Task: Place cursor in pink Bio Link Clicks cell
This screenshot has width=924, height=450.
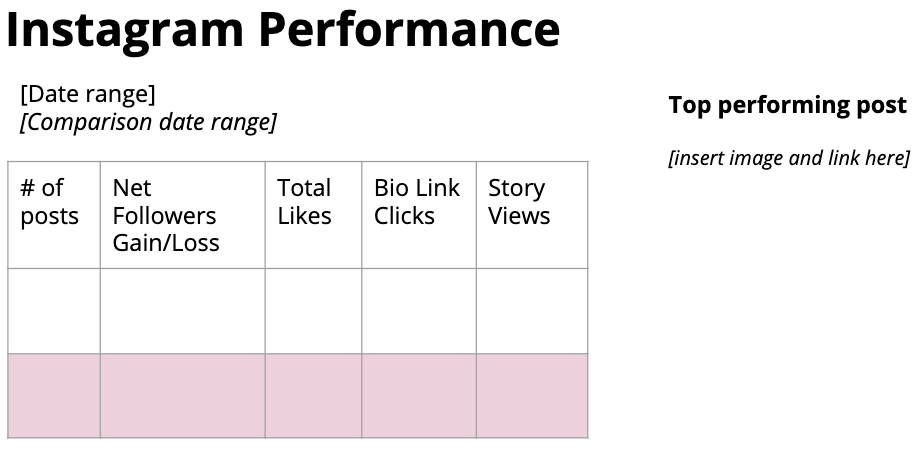Action: (x=418, y=395)
